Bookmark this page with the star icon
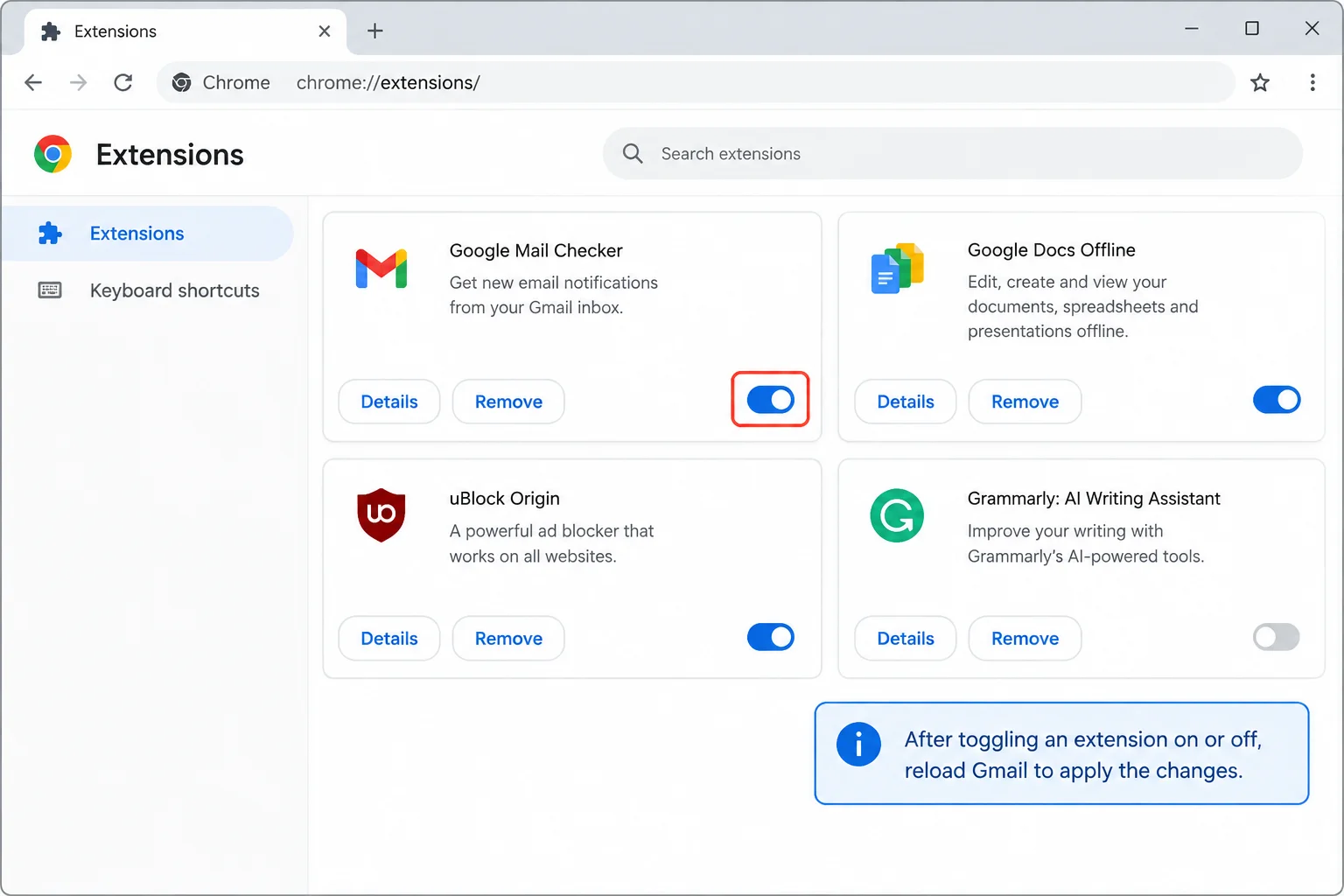This screenshot has width=1344, height=896. [1260, 82]
